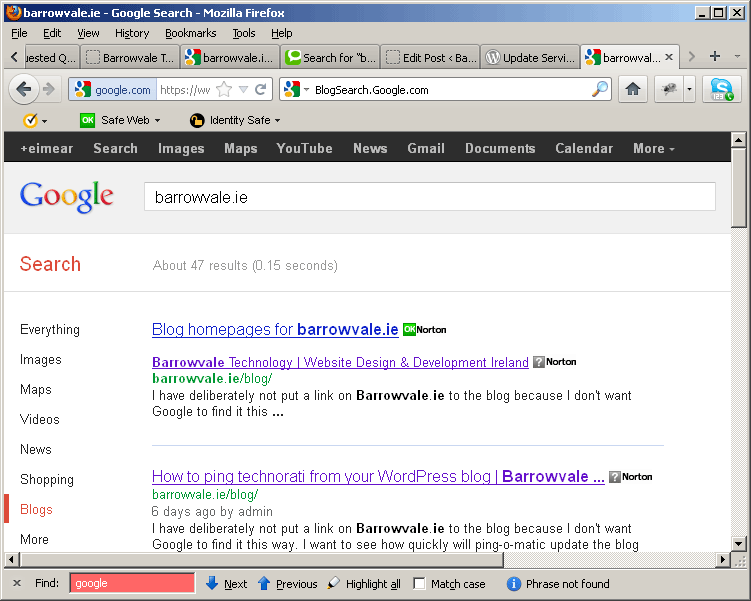751x601 pixels.
Task: Open the Skype toolbar icon
Action: pos(722,89)
